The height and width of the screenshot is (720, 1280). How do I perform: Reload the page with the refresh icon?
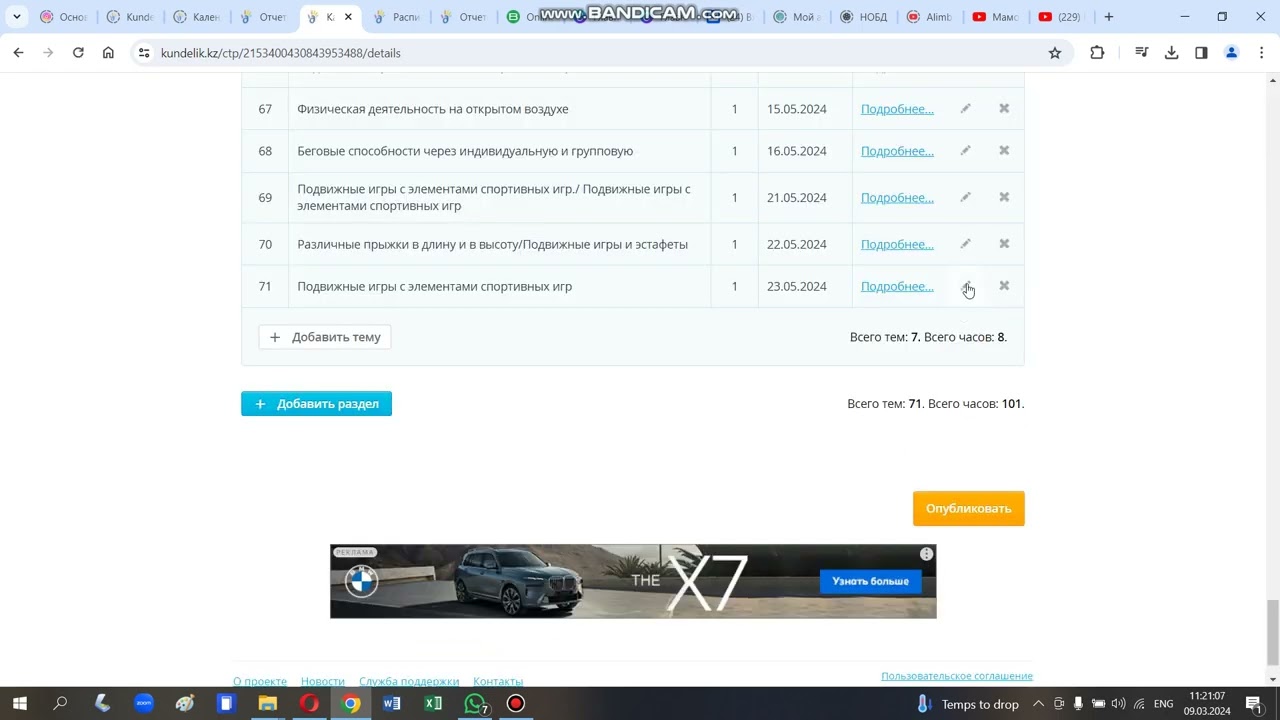coord(78,53)
